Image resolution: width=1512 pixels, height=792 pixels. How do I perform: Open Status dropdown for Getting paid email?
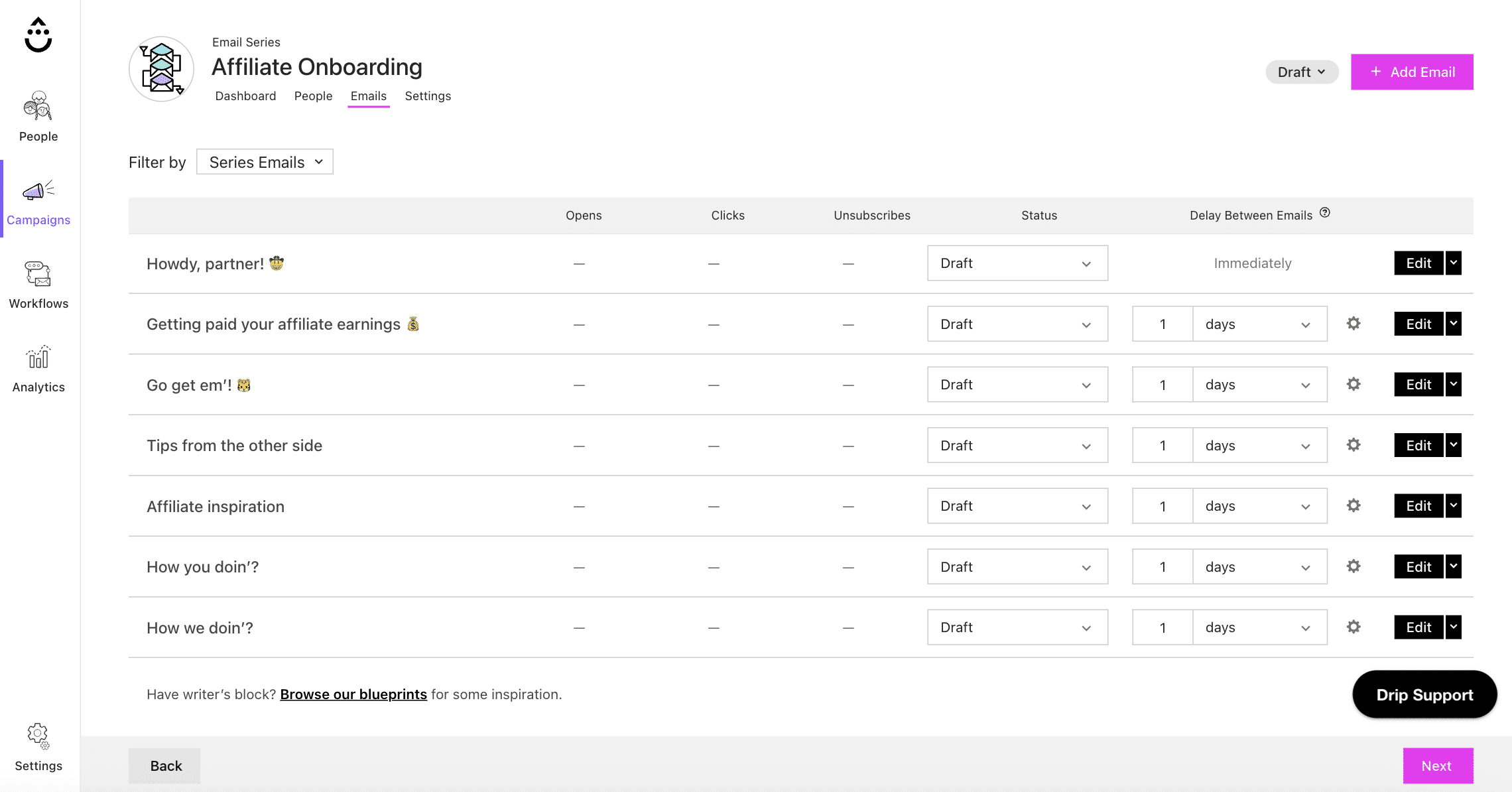1017,324
